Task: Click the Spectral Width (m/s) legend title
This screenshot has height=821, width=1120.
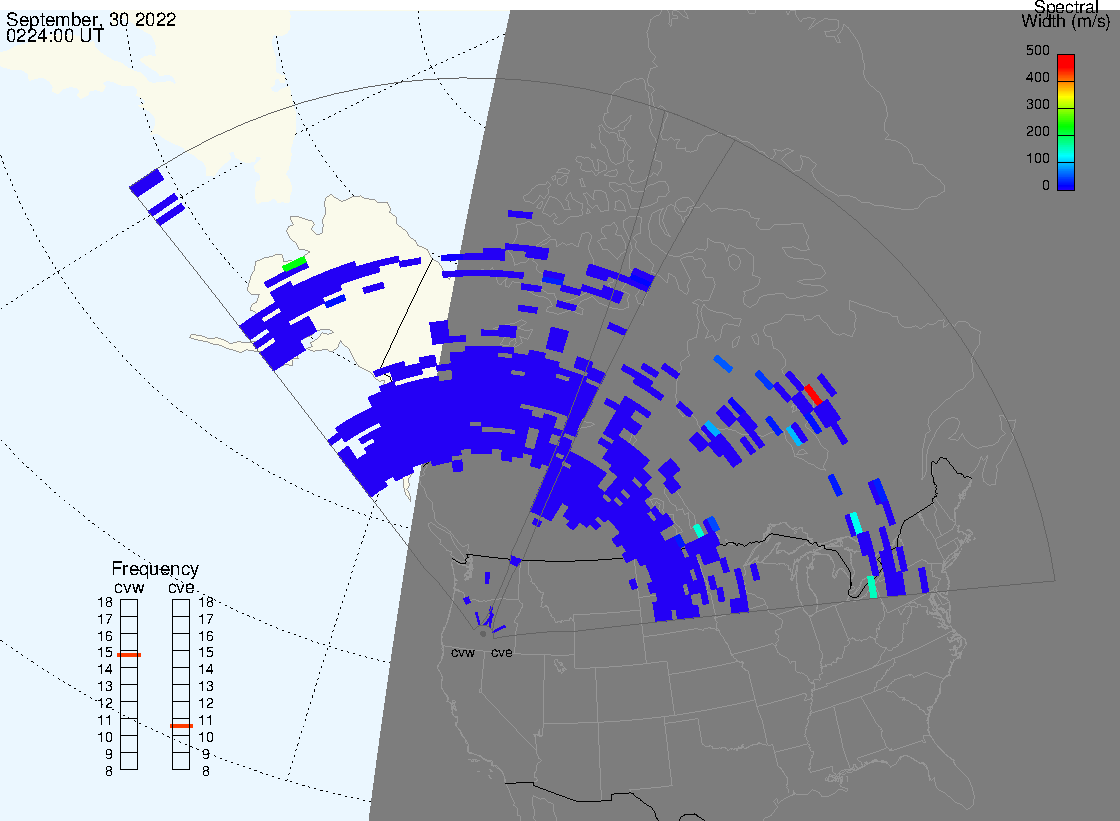Action: 1066,14
